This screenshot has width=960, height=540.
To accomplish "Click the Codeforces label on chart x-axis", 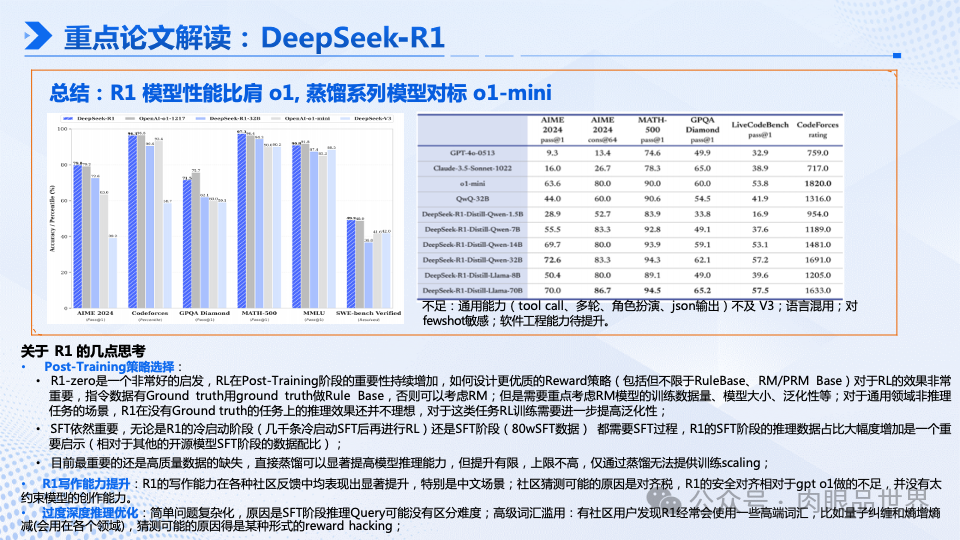I will click(x=150, y=315).
